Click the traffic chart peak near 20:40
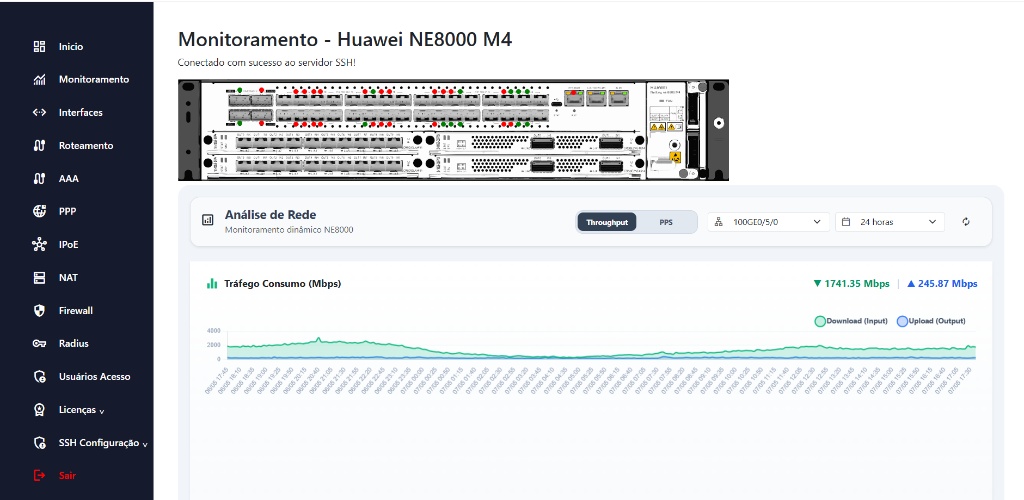The height and width of the screenshot is (500, 1024). 318,339
